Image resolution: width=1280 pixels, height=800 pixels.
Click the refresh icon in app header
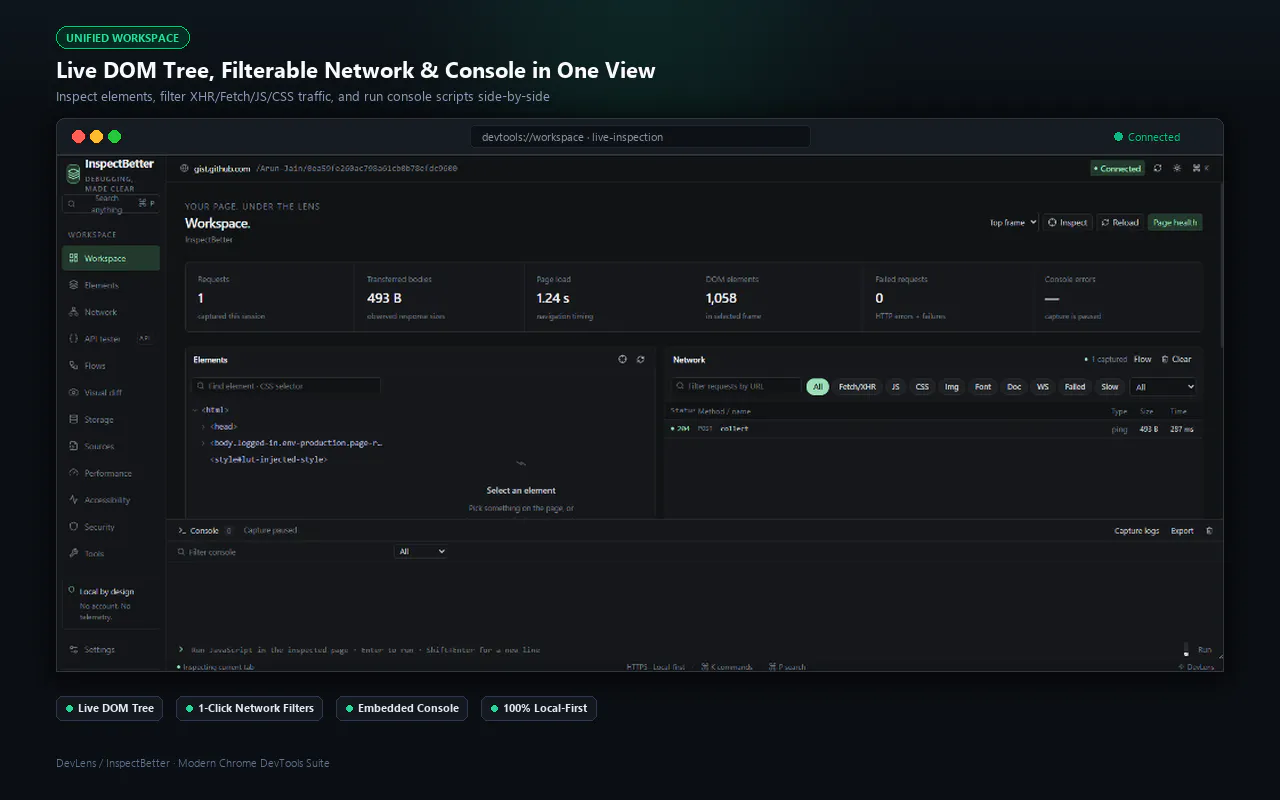tap(1158, 169)
